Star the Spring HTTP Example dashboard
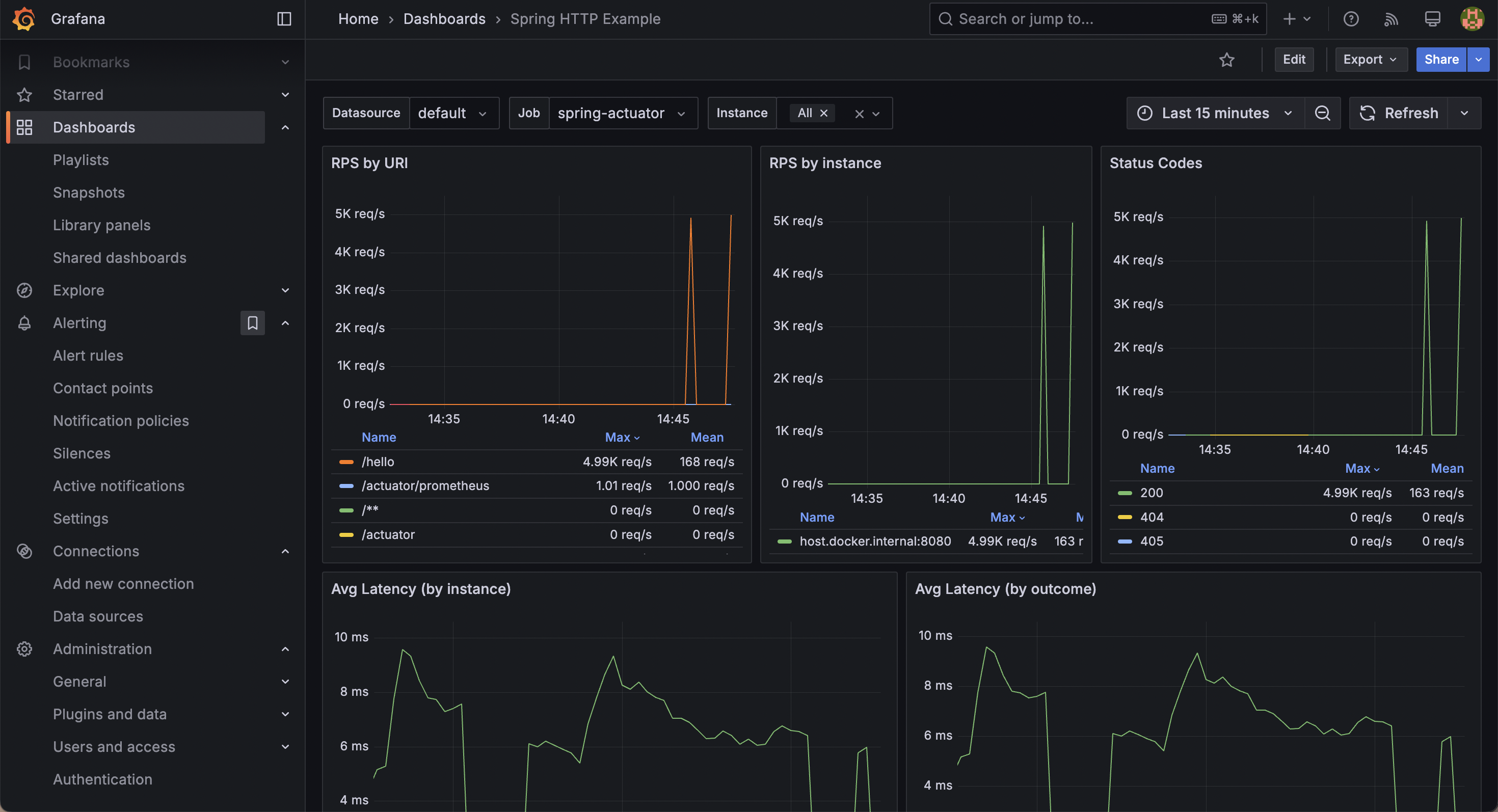The width and height of the screenshot is (1498, 812). coord(1227,59)
